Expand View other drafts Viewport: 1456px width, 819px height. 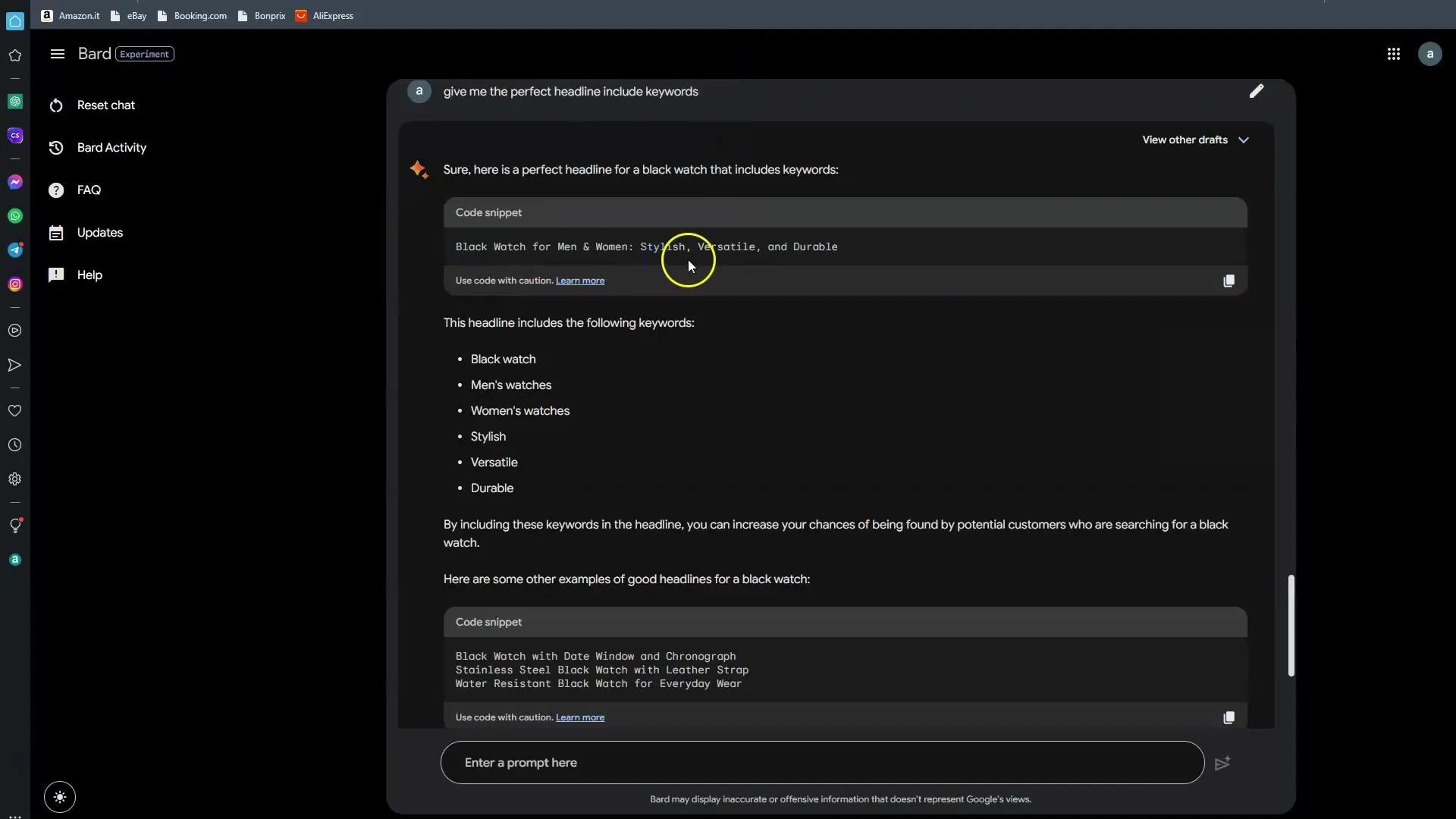pos(1195,140)
